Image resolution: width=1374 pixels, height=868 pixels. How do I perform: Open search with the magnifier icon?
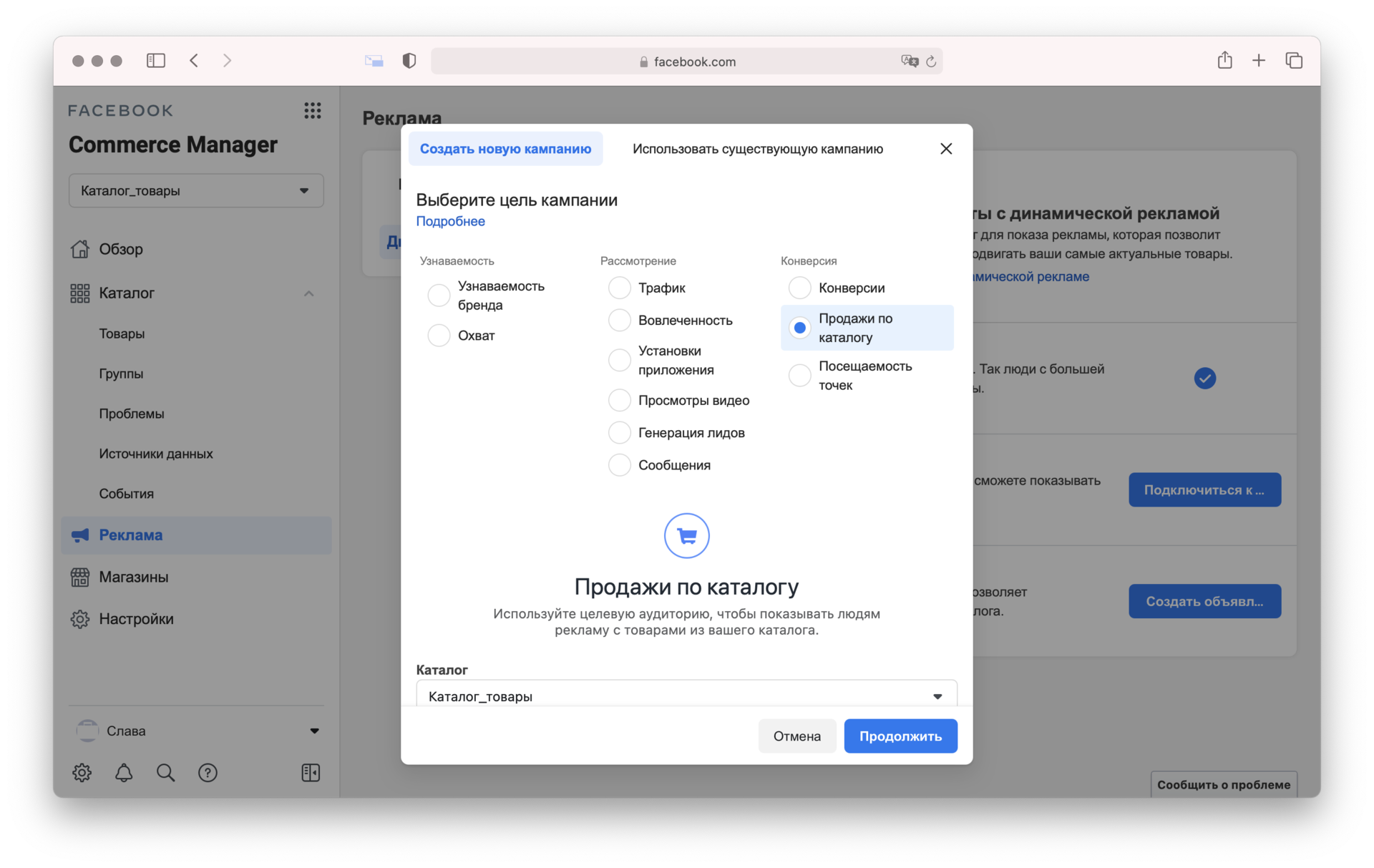coord(165,773)
